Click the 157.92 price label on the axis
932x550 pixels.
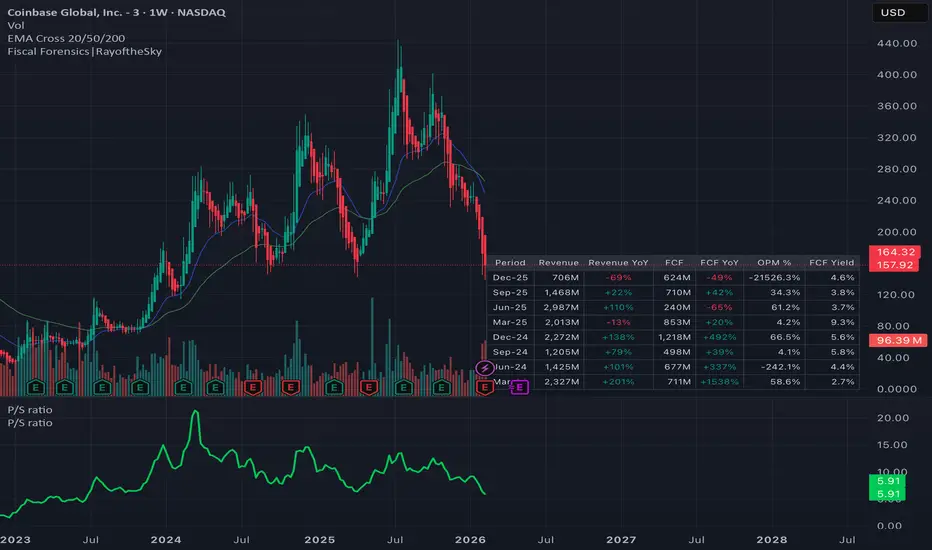pos(896,265)
